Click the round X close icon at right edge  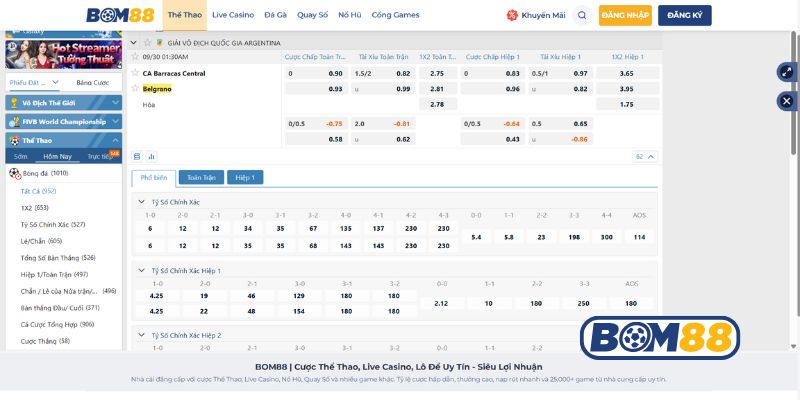[786, 101]
